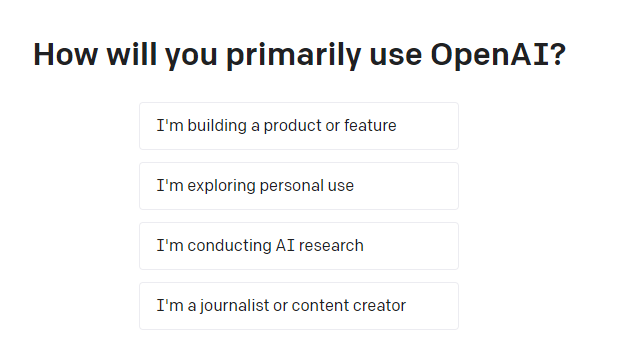
Task: Choose the content creator usage option
Action: (299, 306)
